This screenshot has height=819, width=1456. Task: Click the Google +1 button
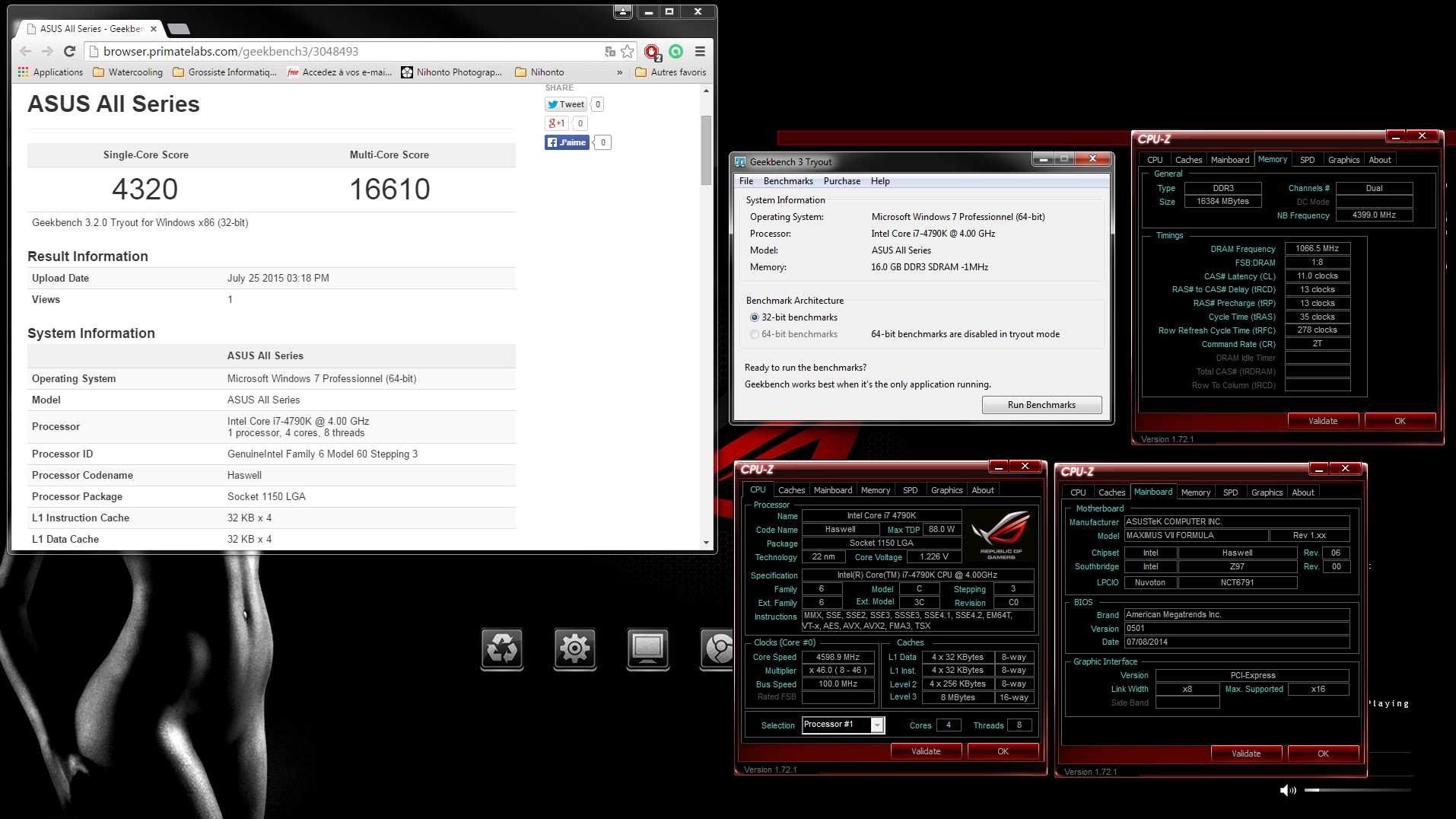coord(557,123)
